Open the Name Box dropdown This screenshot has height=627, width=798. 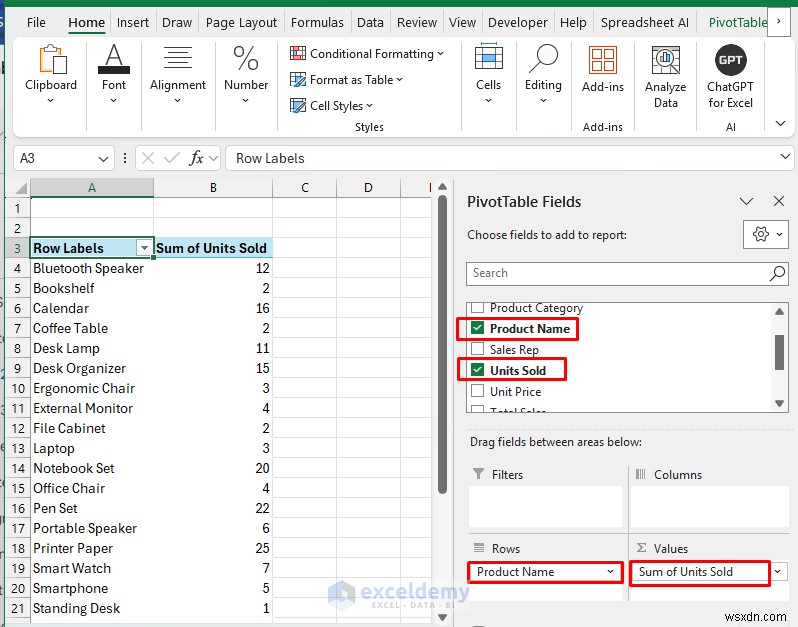(x=103, y=159)
